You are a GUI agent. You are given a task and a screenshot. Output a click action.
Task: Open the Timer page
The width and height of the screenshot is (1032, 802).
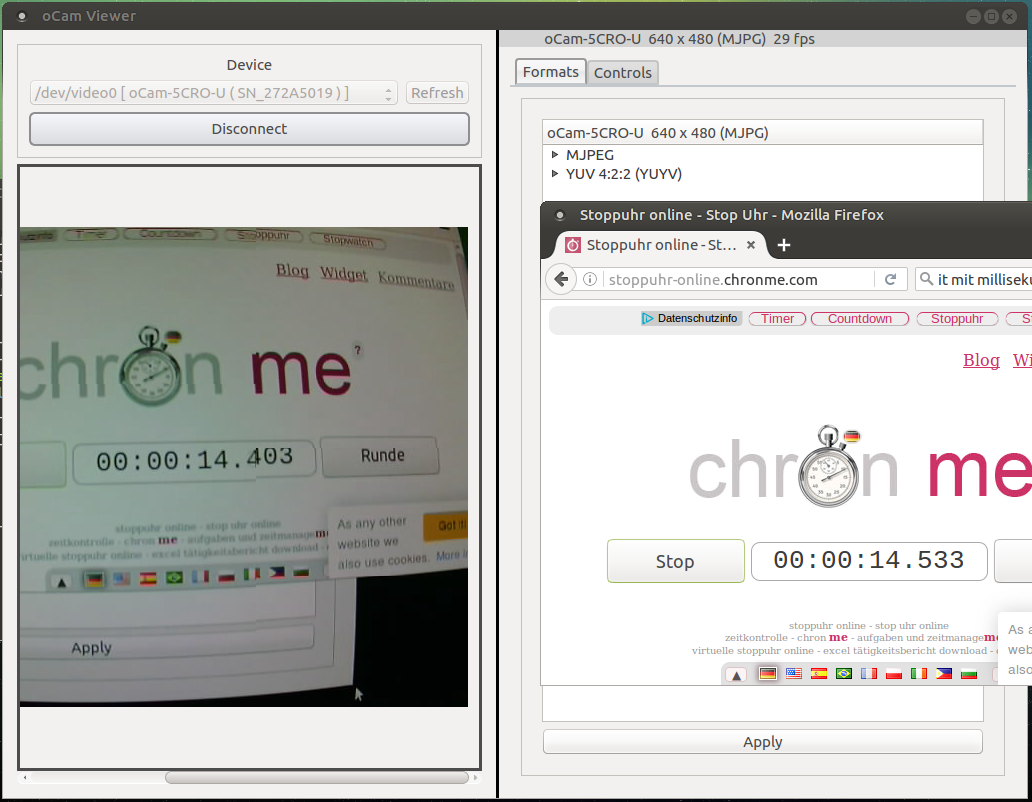point(777,318)
